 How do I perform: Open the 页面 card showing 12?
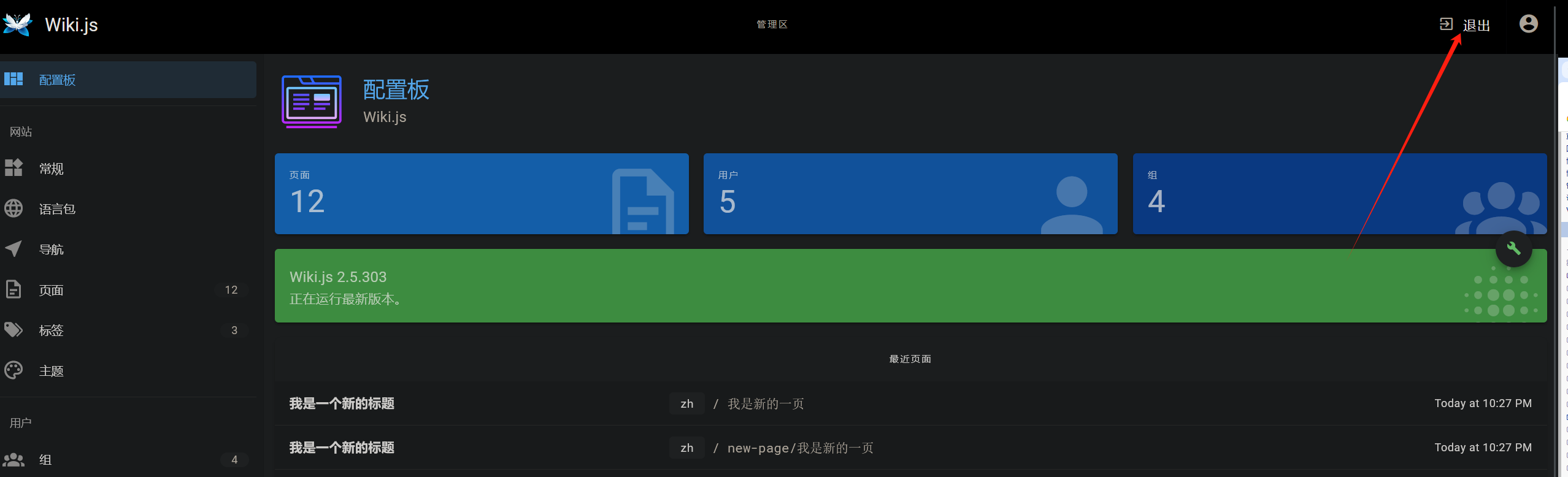click(482, 194)
